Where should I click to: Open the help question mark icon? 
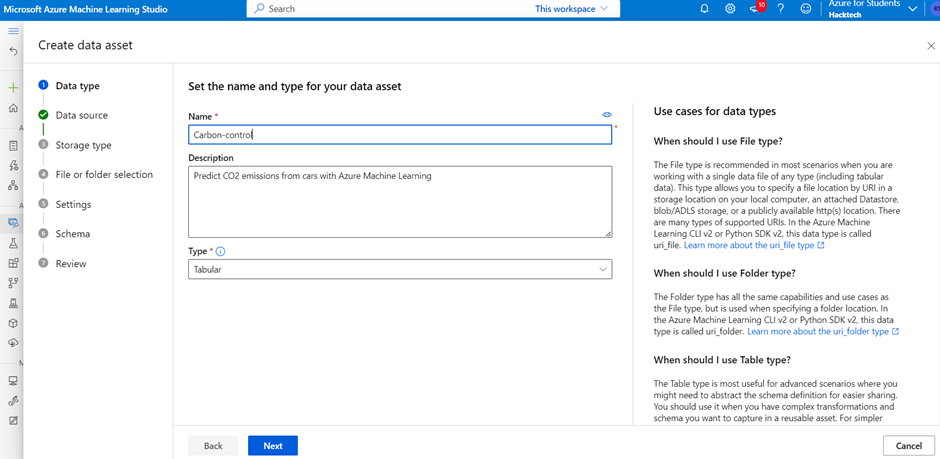click(x=781, y=9)
